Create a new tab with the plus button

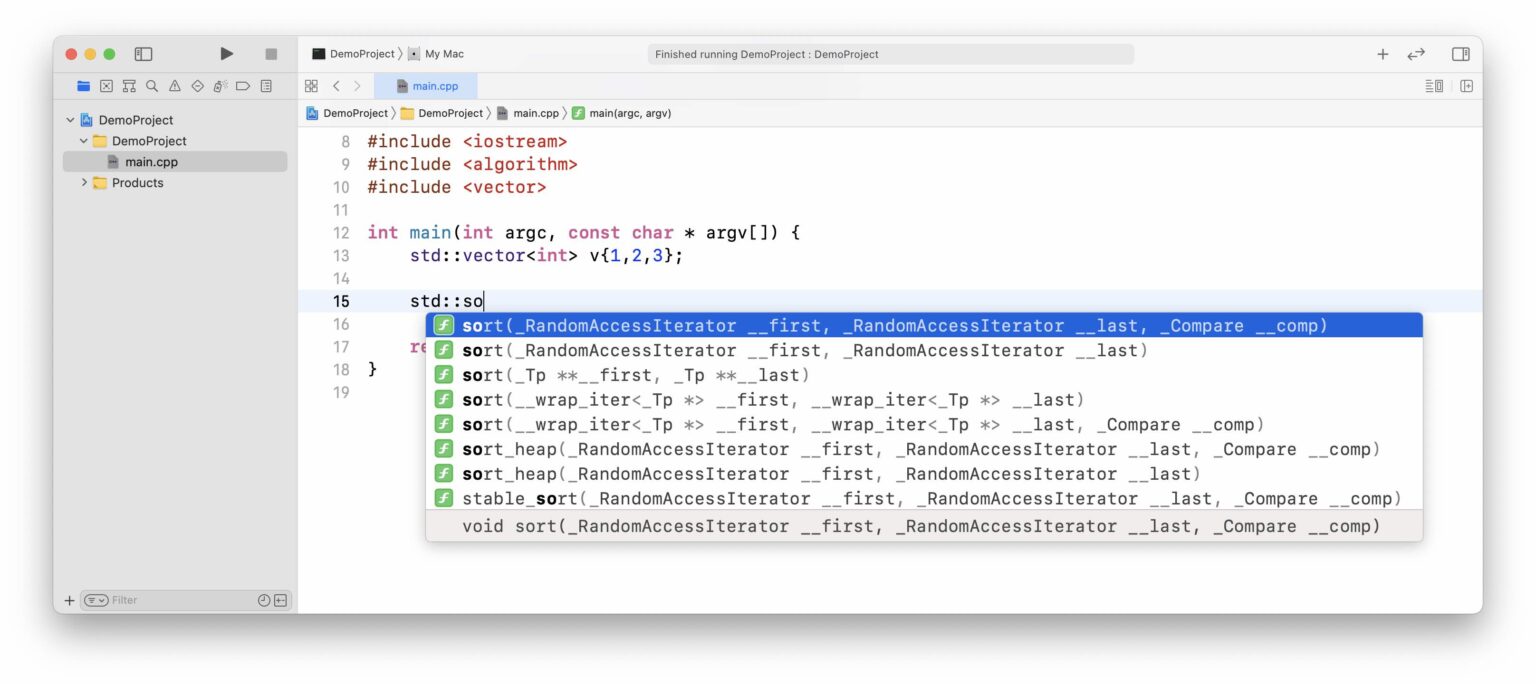click(x=1383, y=54)
